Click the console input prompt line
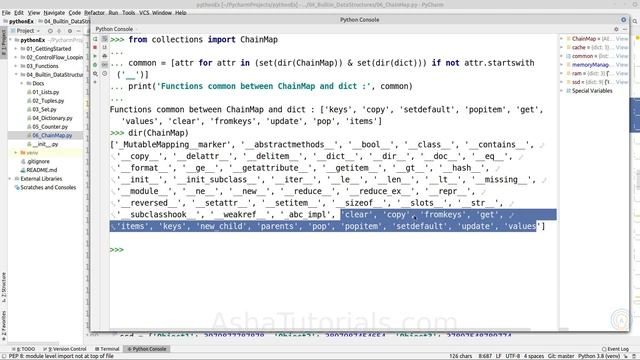The width and height of the screenshot is (640, 360). pos(333,249)
